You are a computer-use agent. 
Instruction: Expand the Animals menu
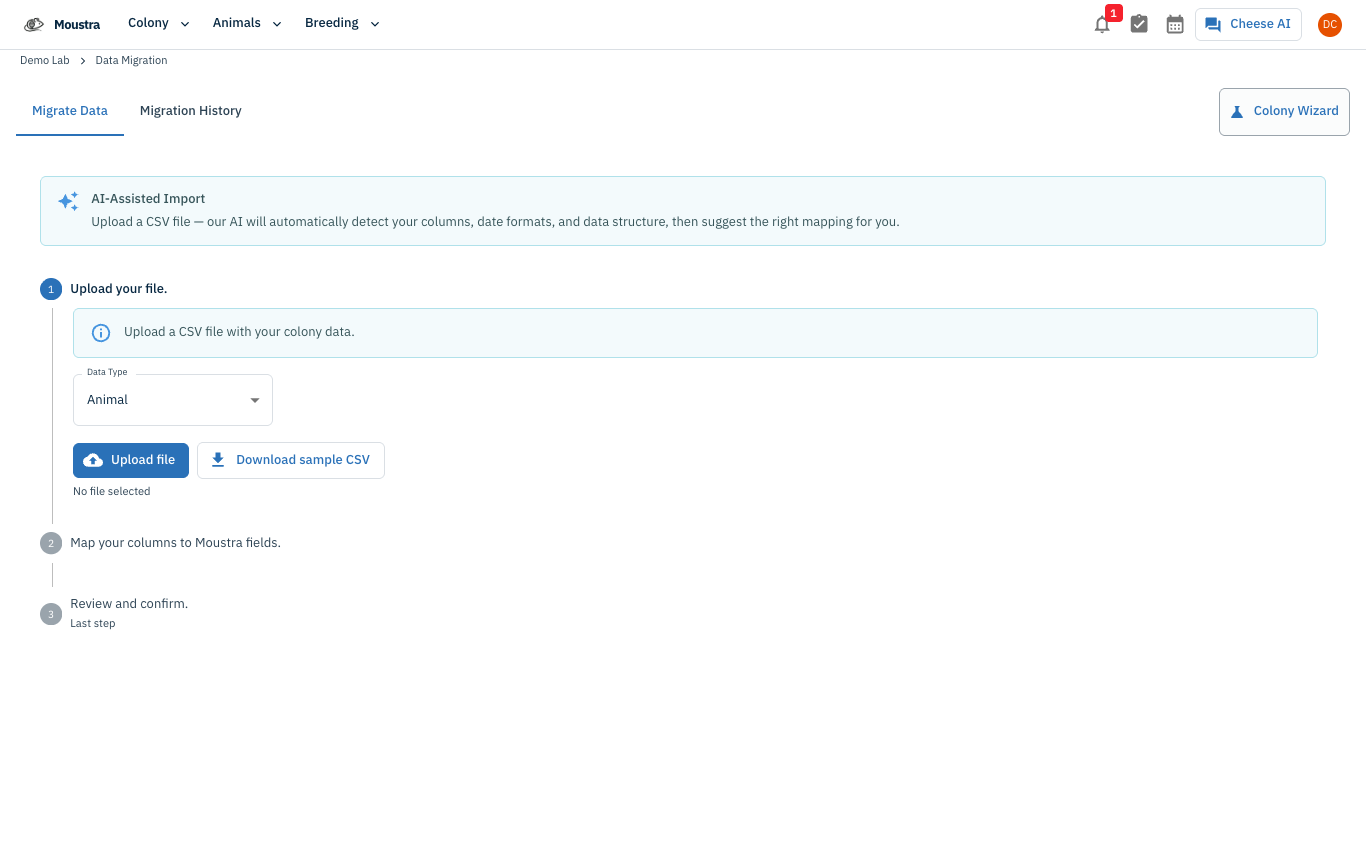point(247,23)
